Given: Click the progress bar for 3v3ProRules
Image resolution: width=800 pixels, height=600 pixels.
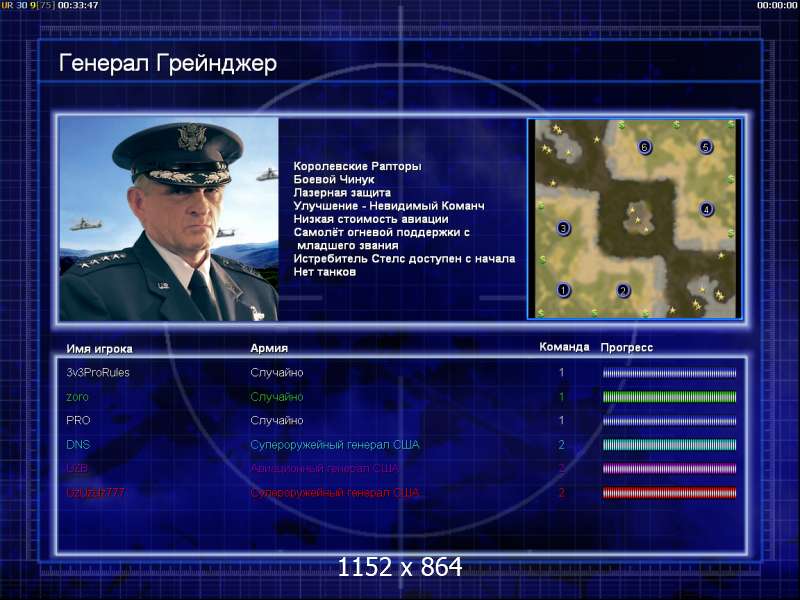Looking at the screenshot, I should click(669, 373).
